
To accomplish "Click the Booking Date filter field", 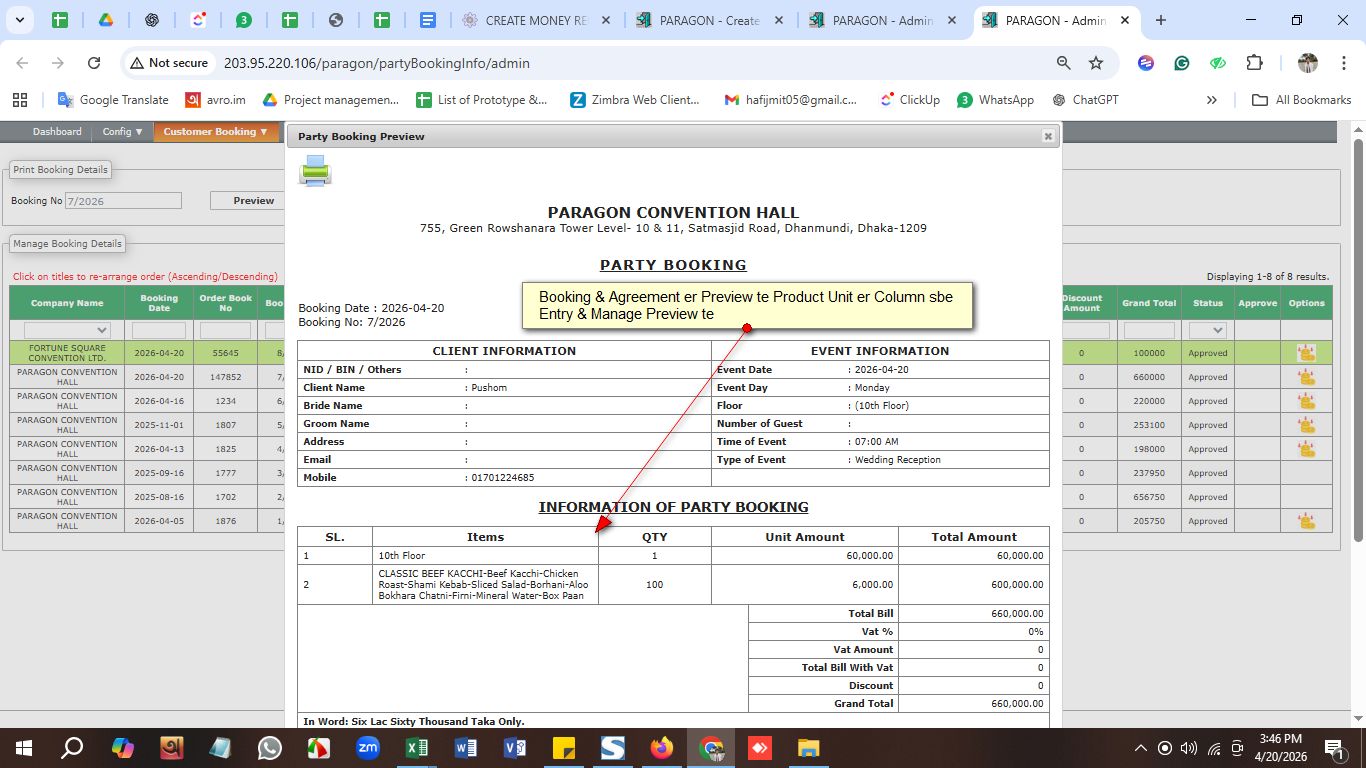I will [159, 330].
